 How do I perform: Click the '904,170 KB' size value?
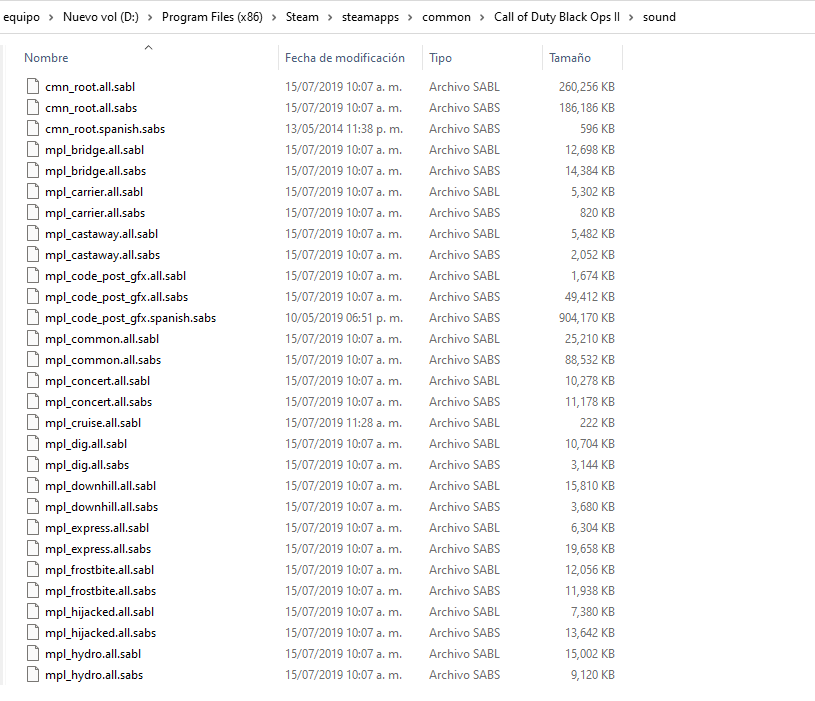pyautogui.click(x=587, y=318)
